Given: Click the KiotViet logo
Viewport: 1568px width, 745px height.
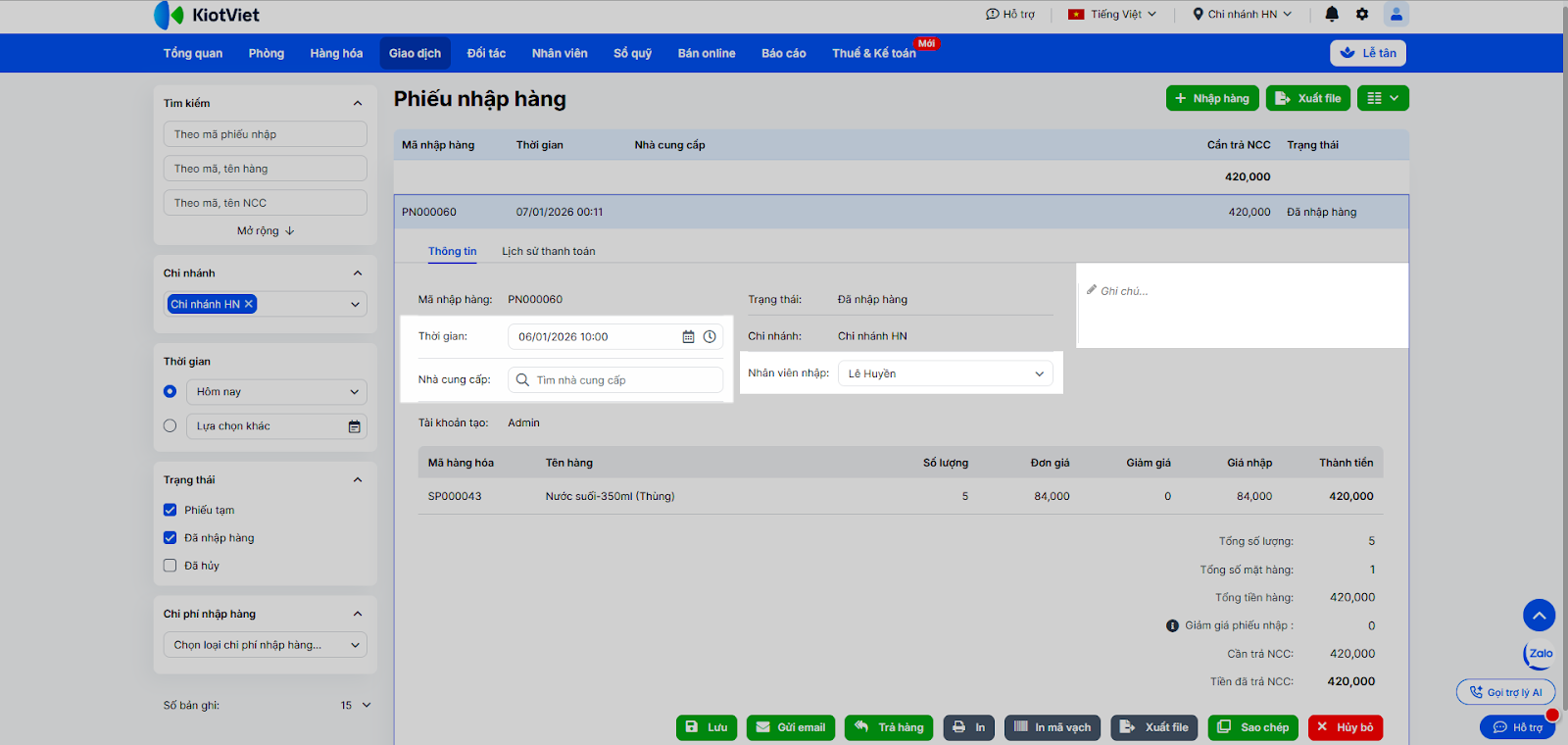Looking at the screenshot, I should (207, 15).
